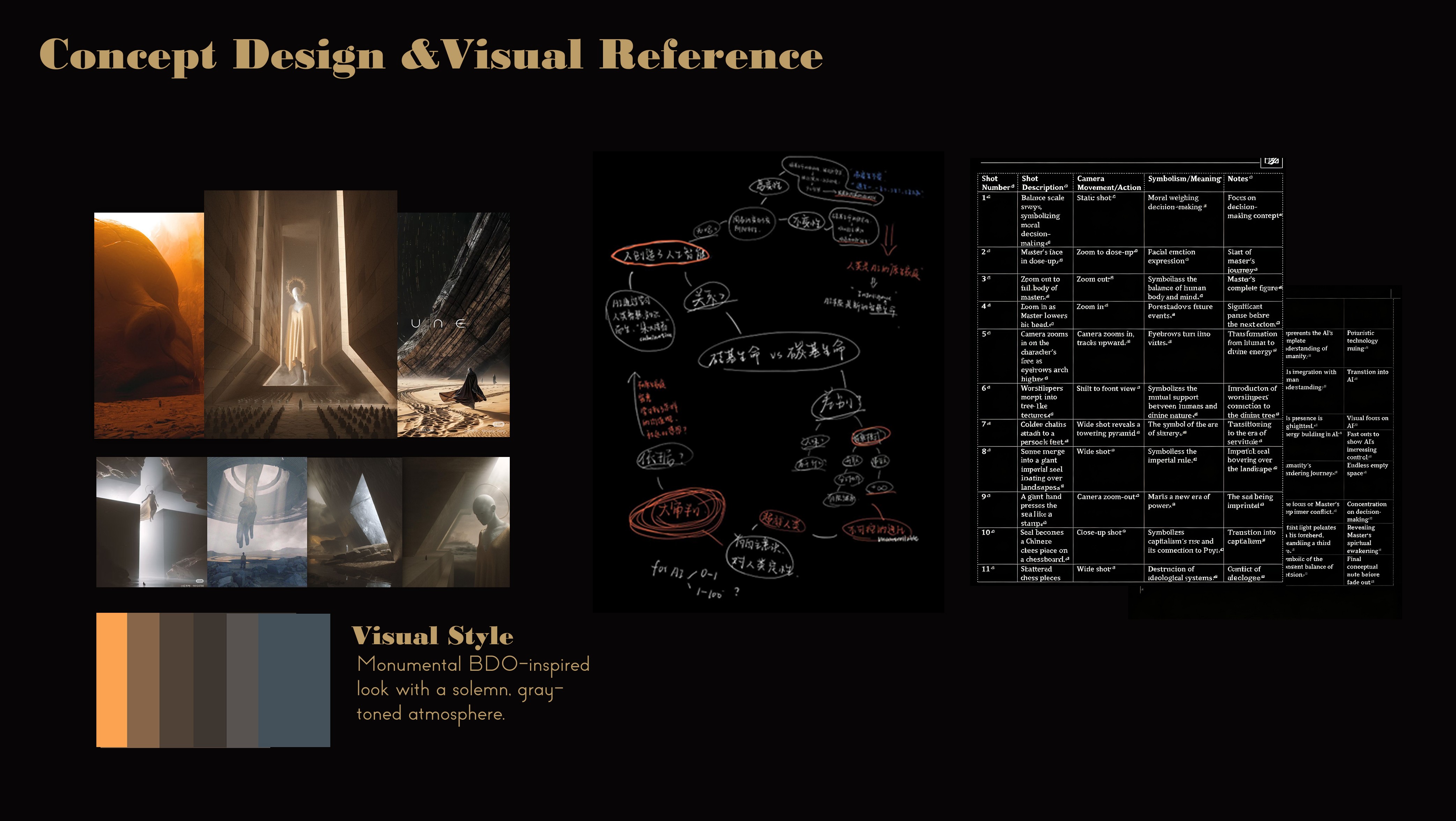Select the light brown color swatch
Screen dimensions: 1456x821
pos(143,680)
